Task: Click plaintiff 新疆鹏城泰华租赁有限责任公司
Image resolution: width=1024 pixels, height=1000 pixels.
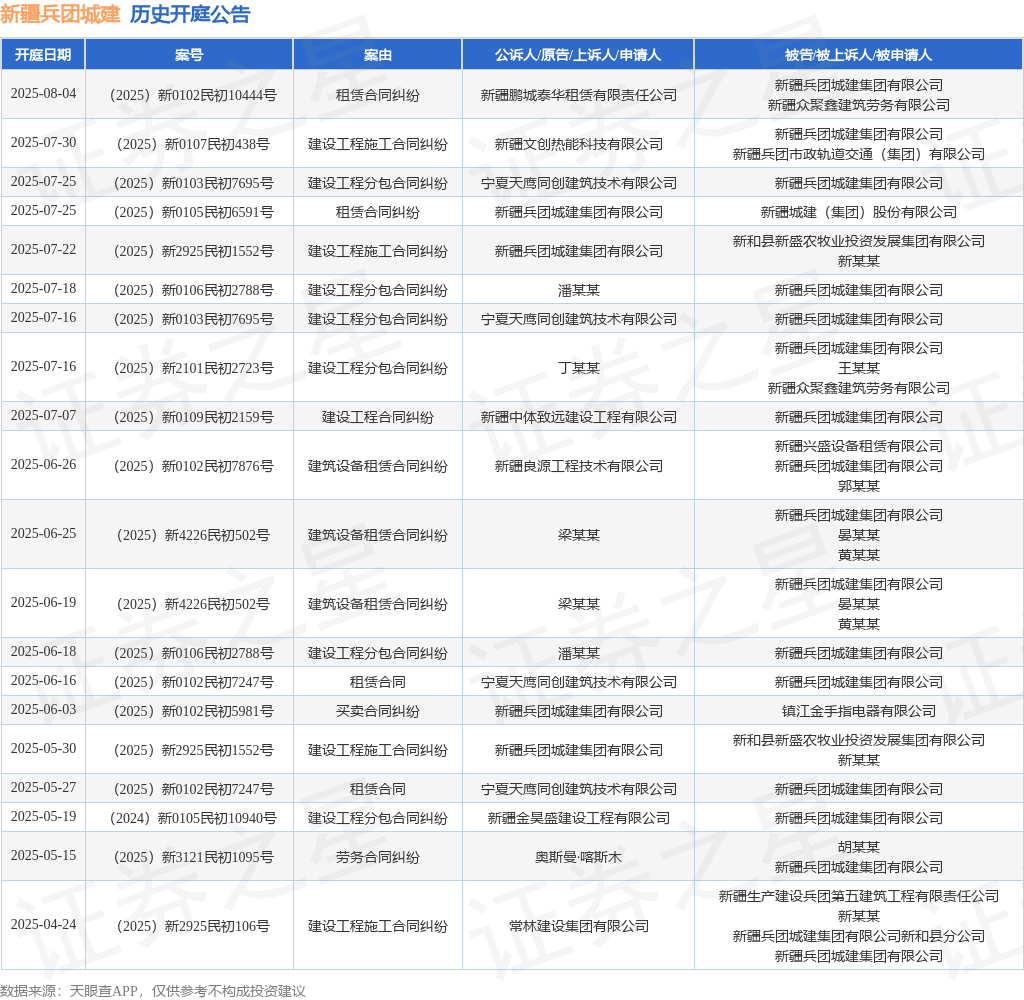Action: (x=579, y=95)
